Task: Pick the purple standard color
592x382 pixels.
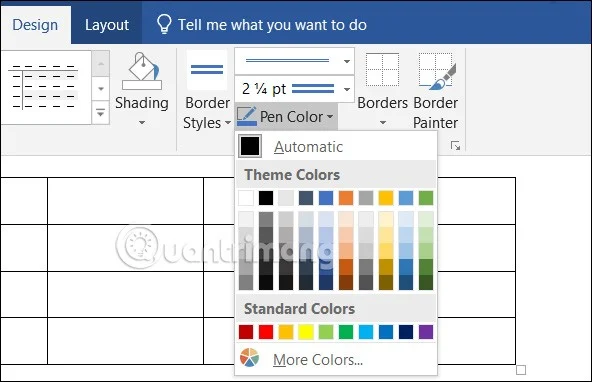Action: (426, 332)
